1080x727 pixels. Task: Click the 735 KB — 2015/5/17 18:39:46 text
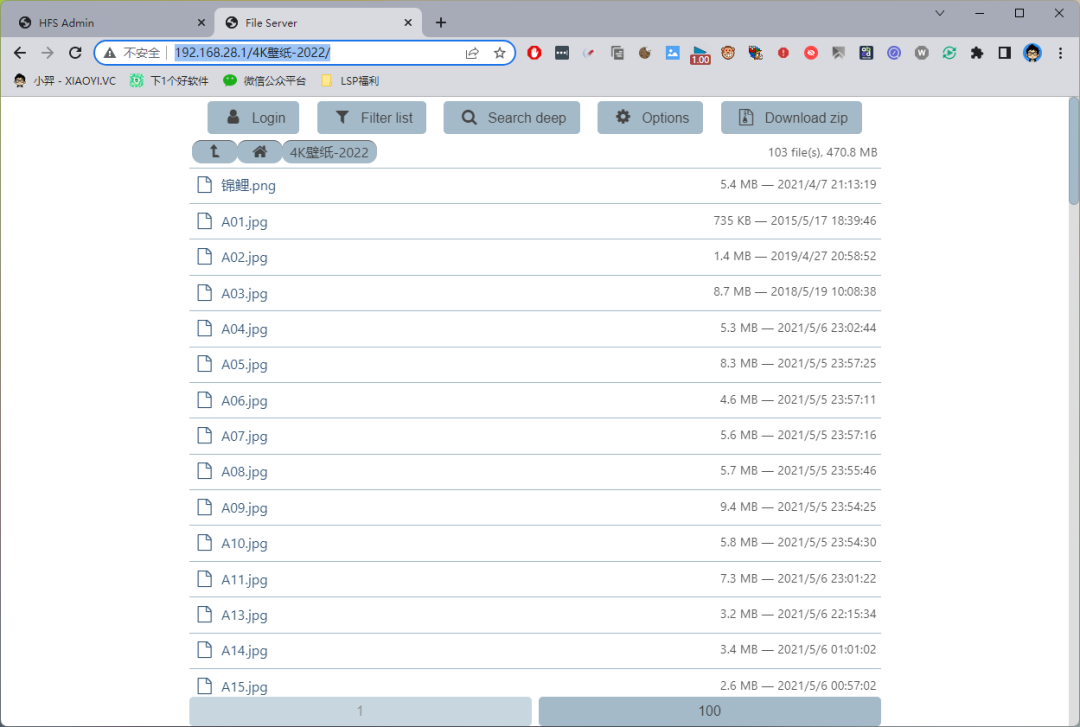pos(795,221)
